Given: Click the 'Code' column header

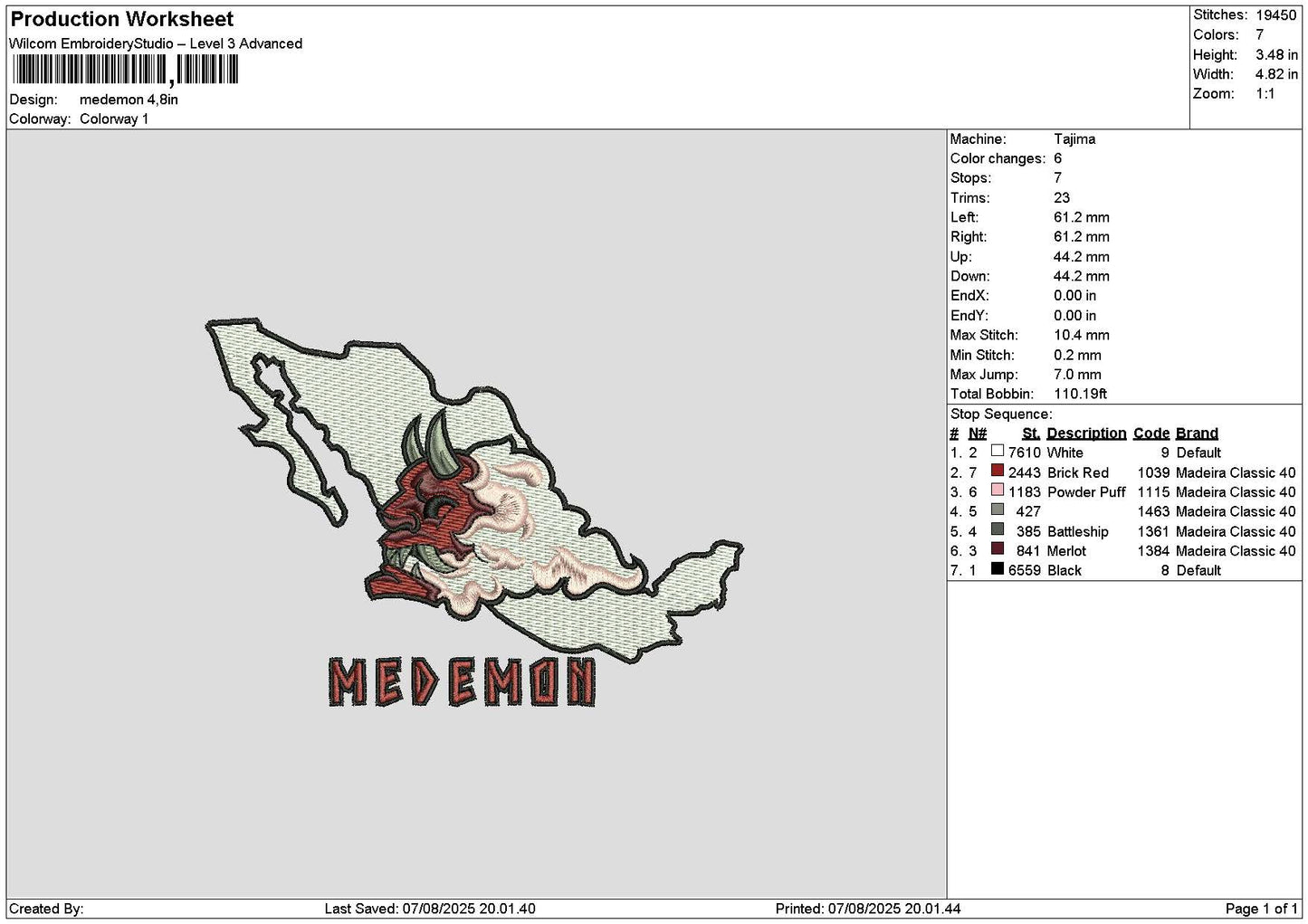Looking at the screenshot, I should coord(1151,433).
